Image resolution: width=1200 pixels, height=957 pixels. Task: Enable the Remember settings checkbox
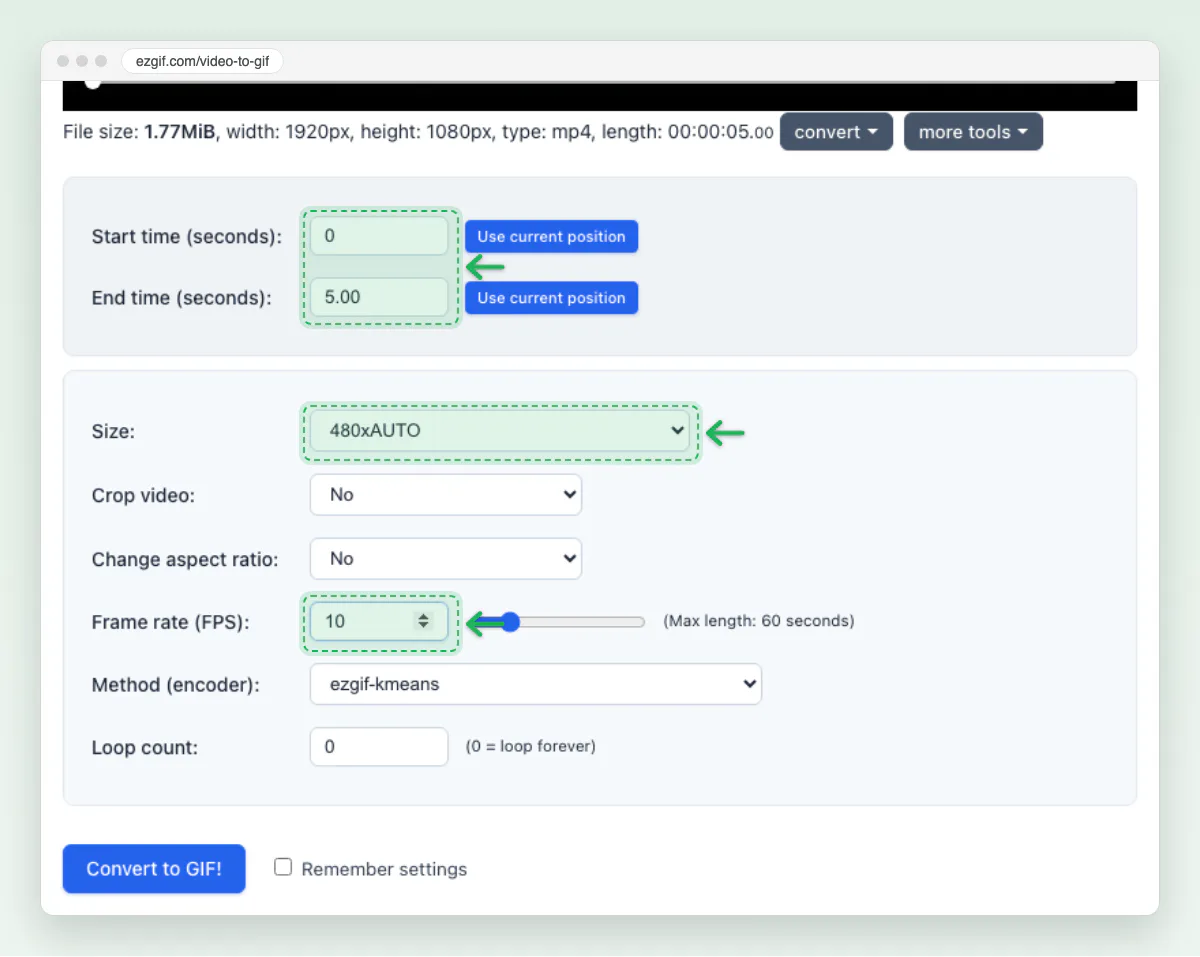pos(283,867)
